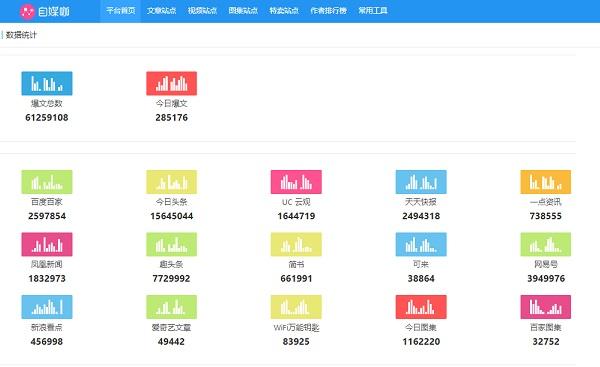Click the number 1644719

(x=296, y=216)
